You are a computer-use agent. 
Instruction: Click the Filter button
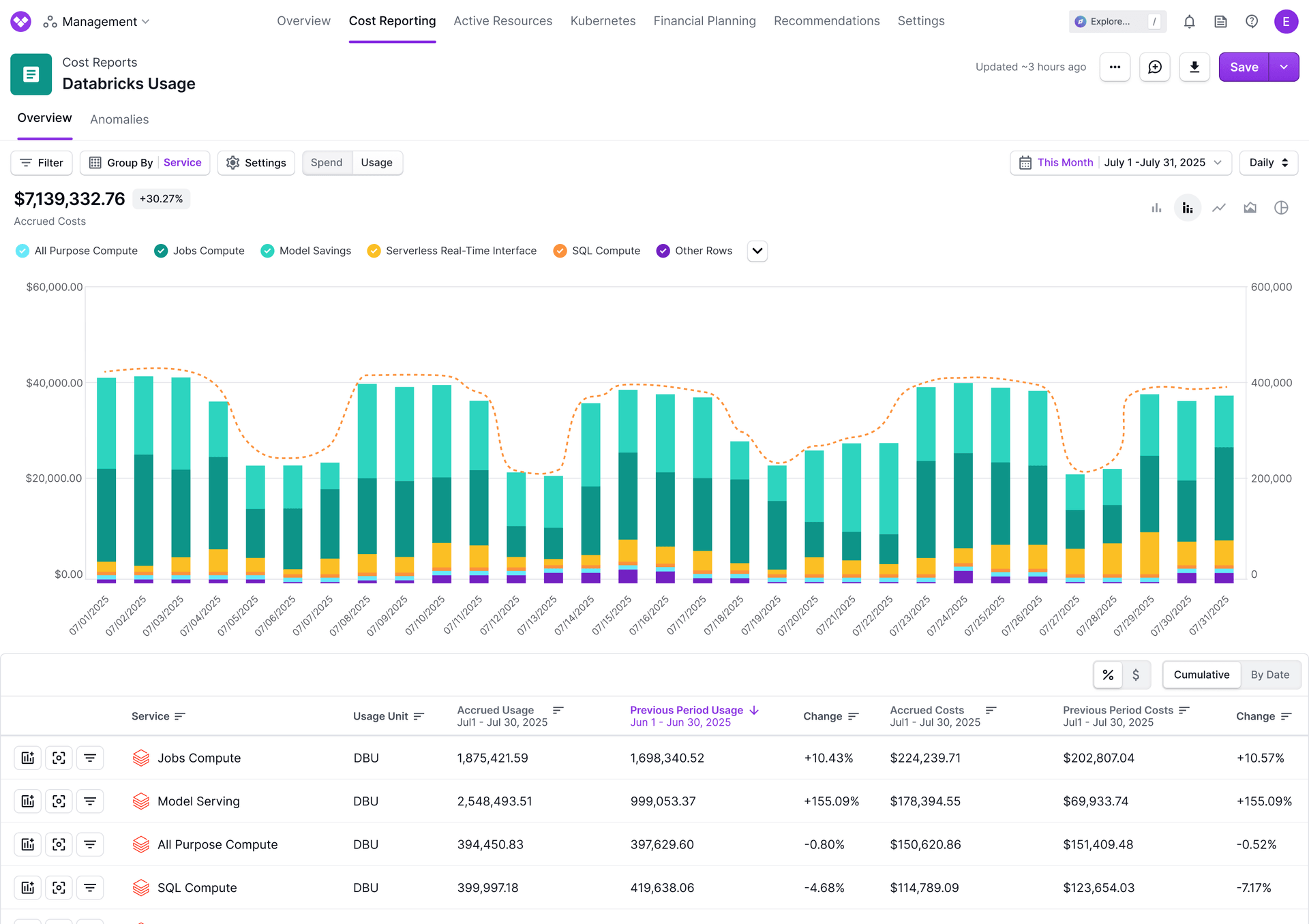click(x=42, y=163)
